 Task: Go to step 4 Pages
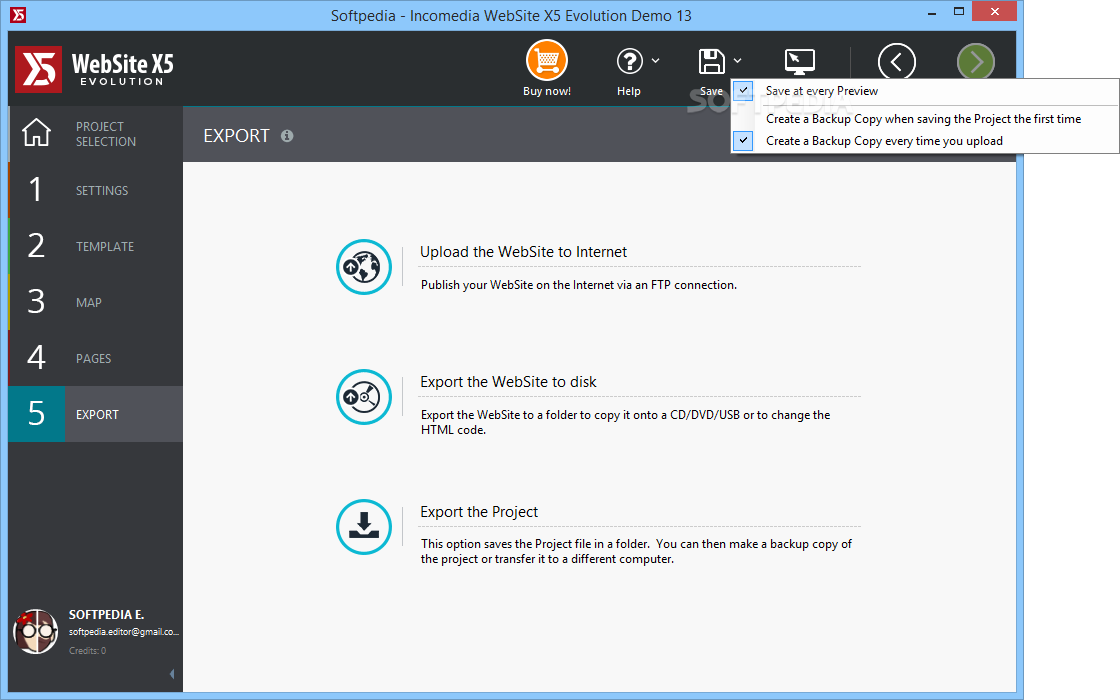[96, 358]
